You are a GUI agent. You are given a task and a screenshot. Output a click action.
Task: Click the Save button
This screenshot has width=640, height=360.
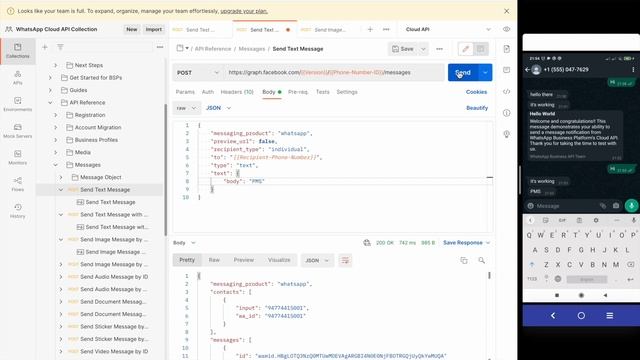click(403, 49)
